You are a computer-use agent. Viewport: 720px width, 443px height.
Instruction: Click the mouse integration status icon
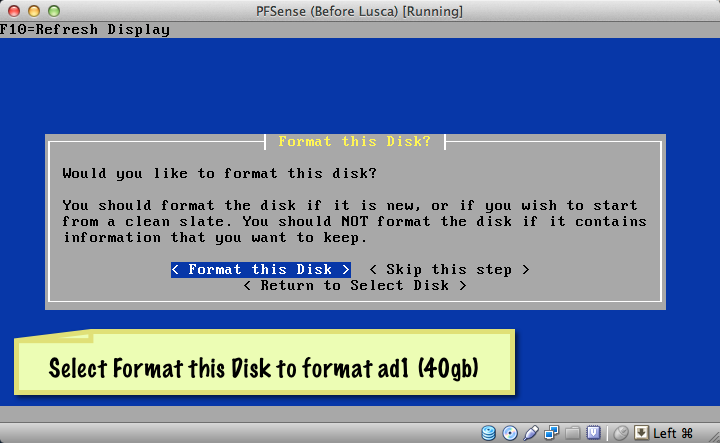621,432
